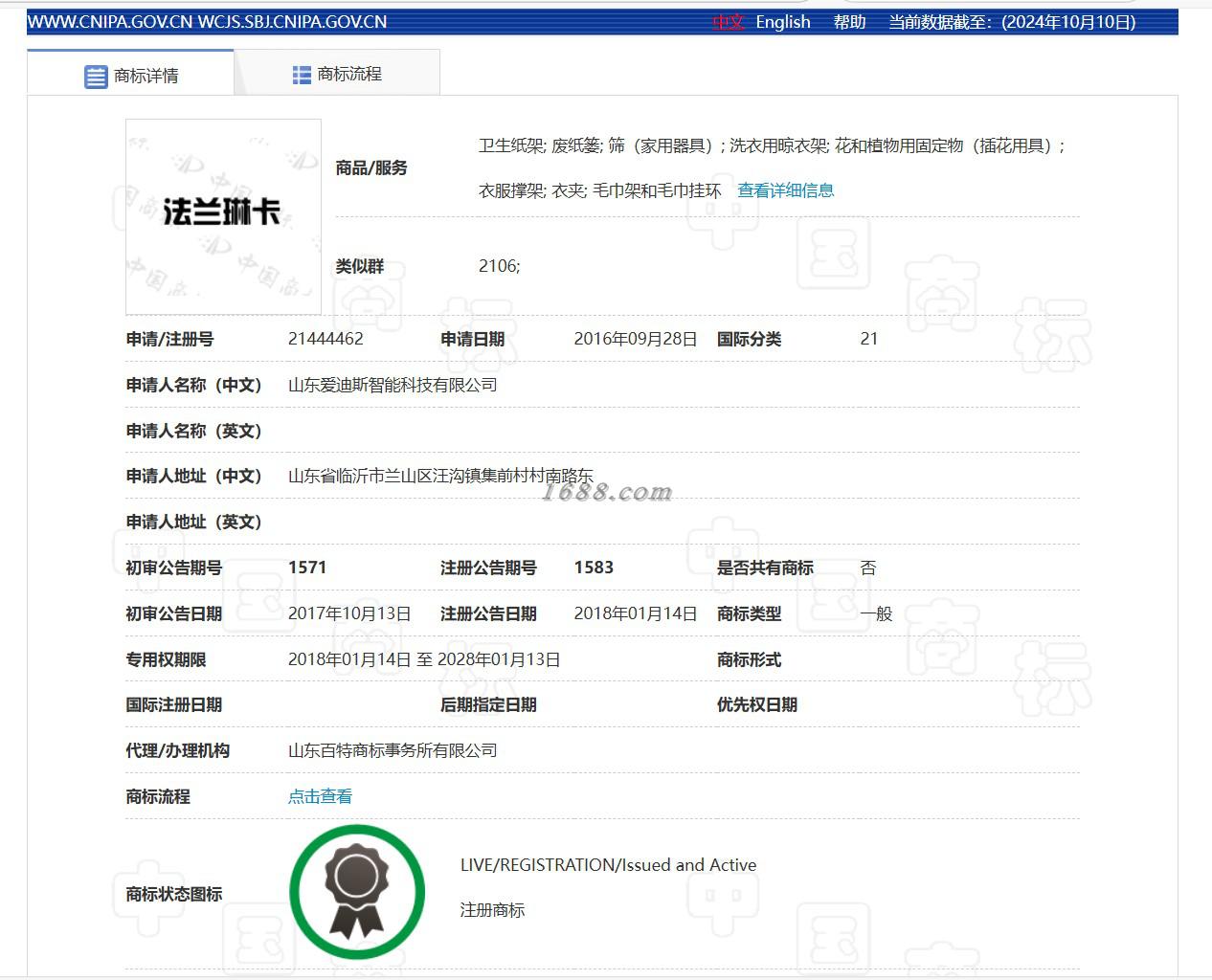Click goods text 卫生纸架; 废纸篓
This screenshot has width=1212, height=980.
(539, 145)
